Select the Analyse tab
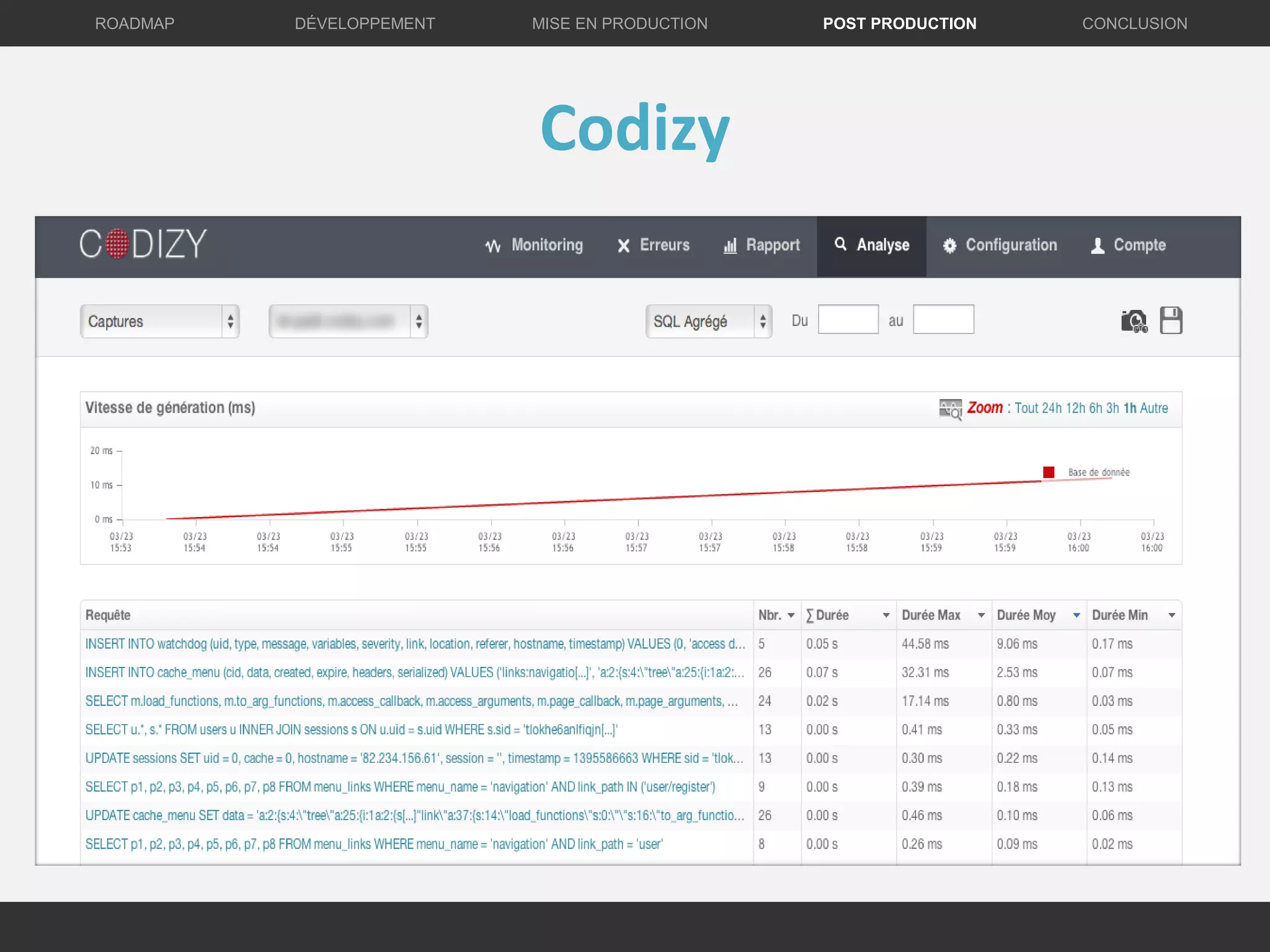This screenshot has width=1270, height=952. pyautogui.click(x=871, y=246)
